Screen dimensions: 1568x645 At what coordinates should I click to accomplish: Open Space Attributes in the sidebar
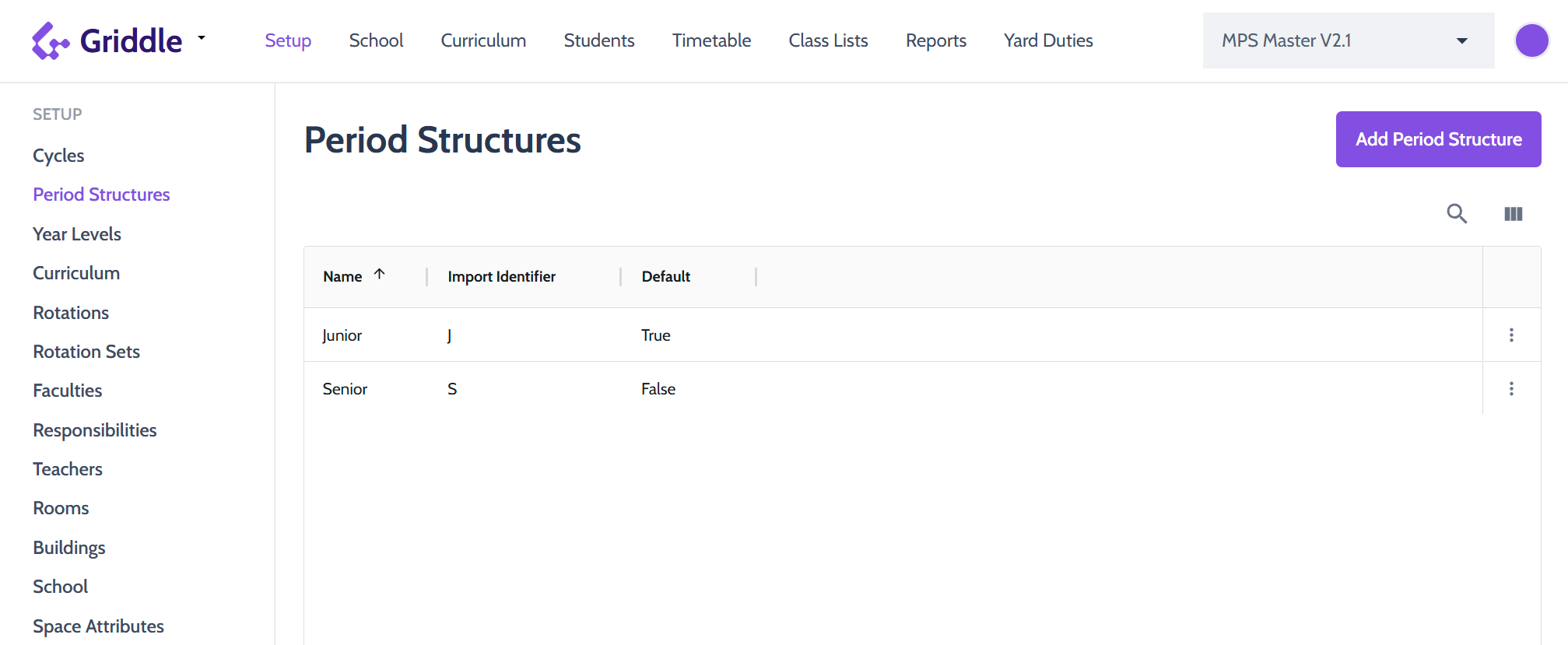point(98,626)
